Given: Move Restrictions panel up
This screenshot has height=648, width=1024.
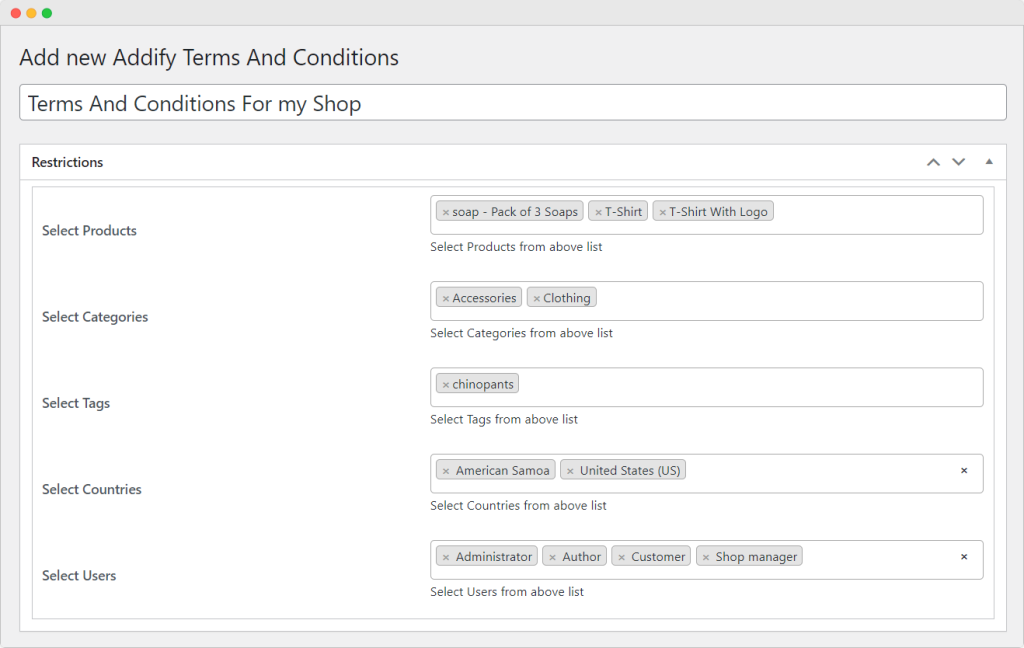Looking at the screenshot, I should (933, 162).
